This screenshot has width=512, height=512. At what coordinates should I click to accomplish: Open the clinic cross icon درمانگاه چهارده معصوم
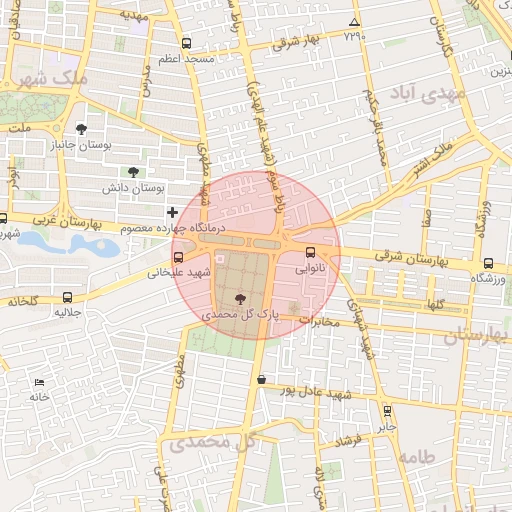click(x=172, y=212)
